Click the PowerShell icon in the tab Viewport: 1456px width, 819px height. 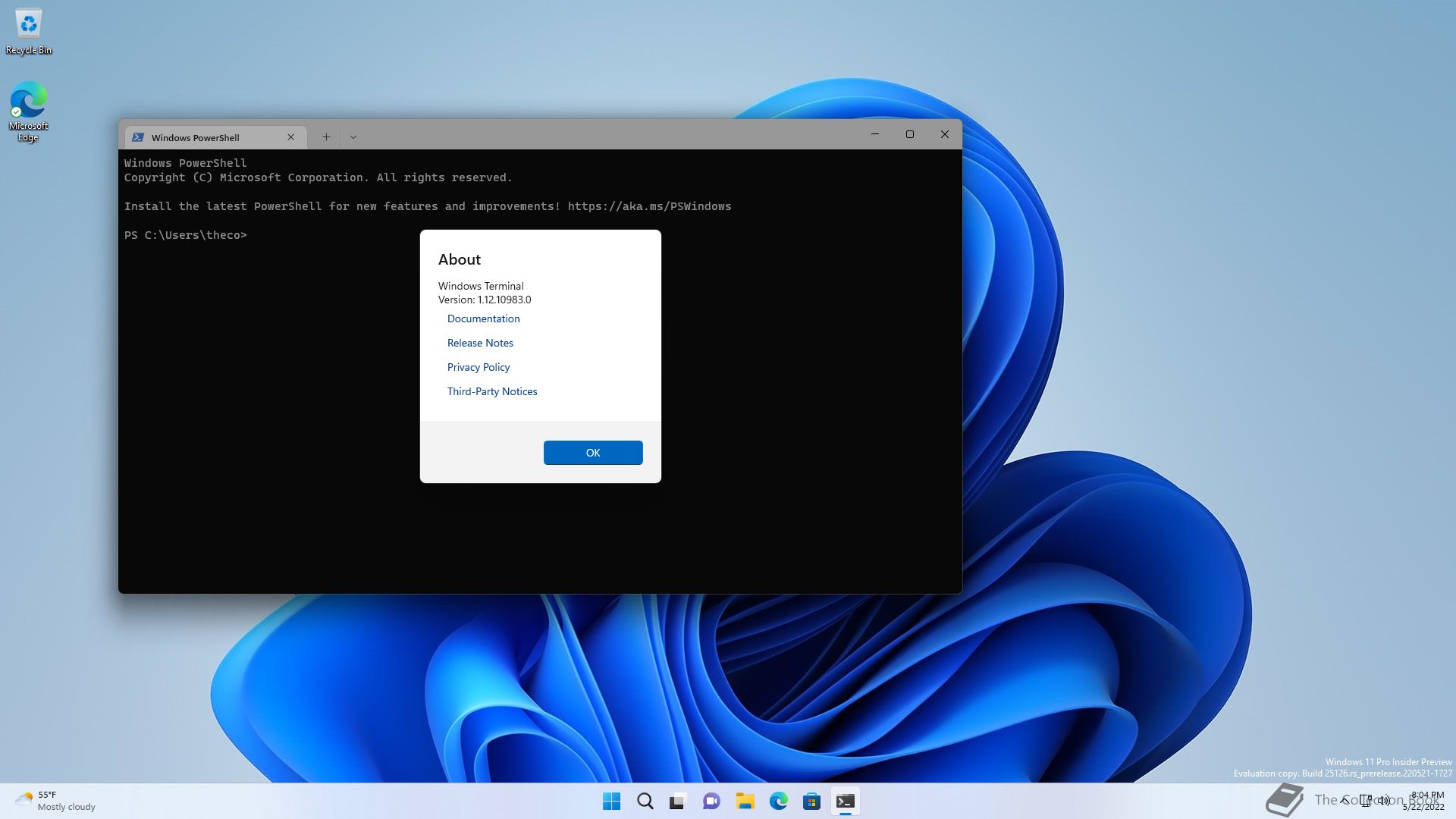tap(138, 137)
